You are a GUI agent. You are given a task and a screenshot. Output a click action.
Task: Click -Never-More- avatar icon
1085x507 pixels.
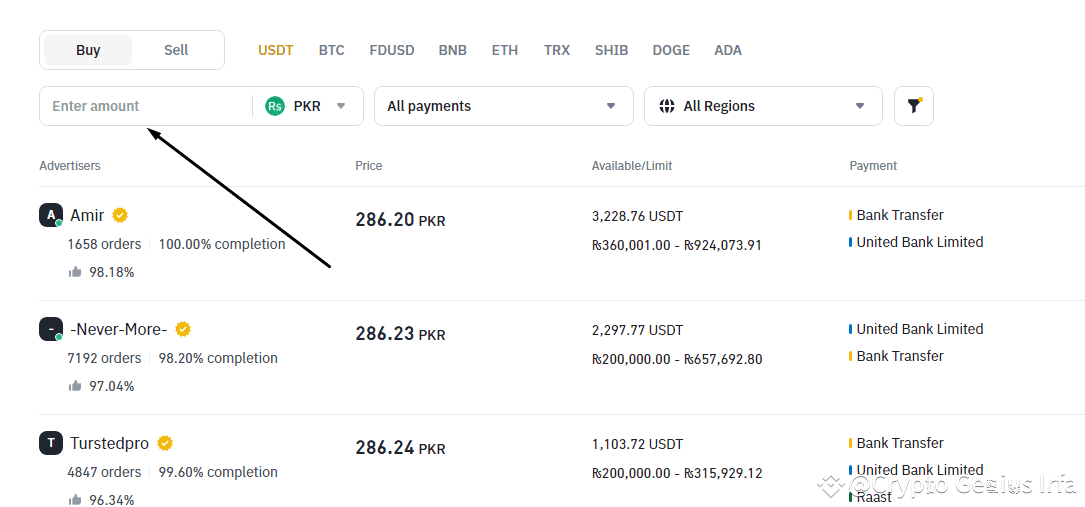tap(51, 329)
